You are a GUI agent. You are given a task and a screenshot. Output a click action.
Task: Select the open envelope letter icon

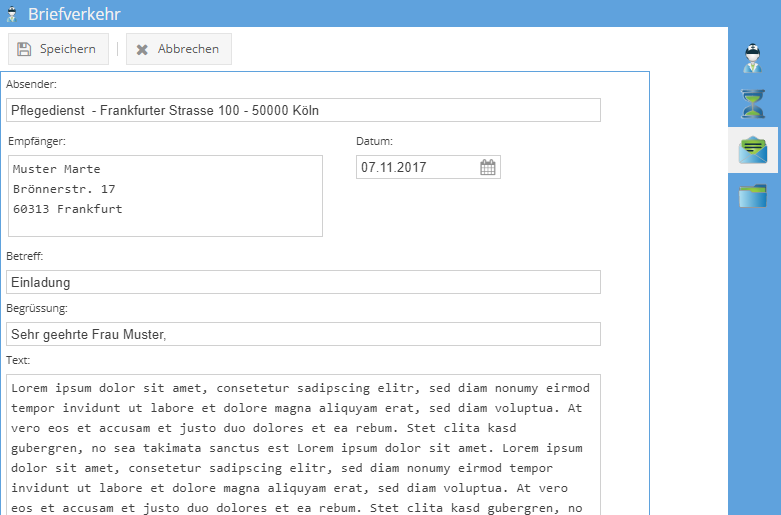coord(753,150)
